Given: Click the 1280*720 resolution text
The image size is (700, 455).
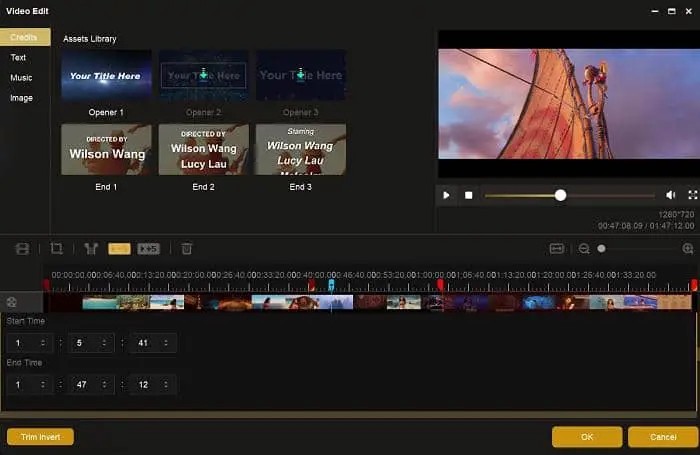Looking at the screenshot, I should pos(676,215).
